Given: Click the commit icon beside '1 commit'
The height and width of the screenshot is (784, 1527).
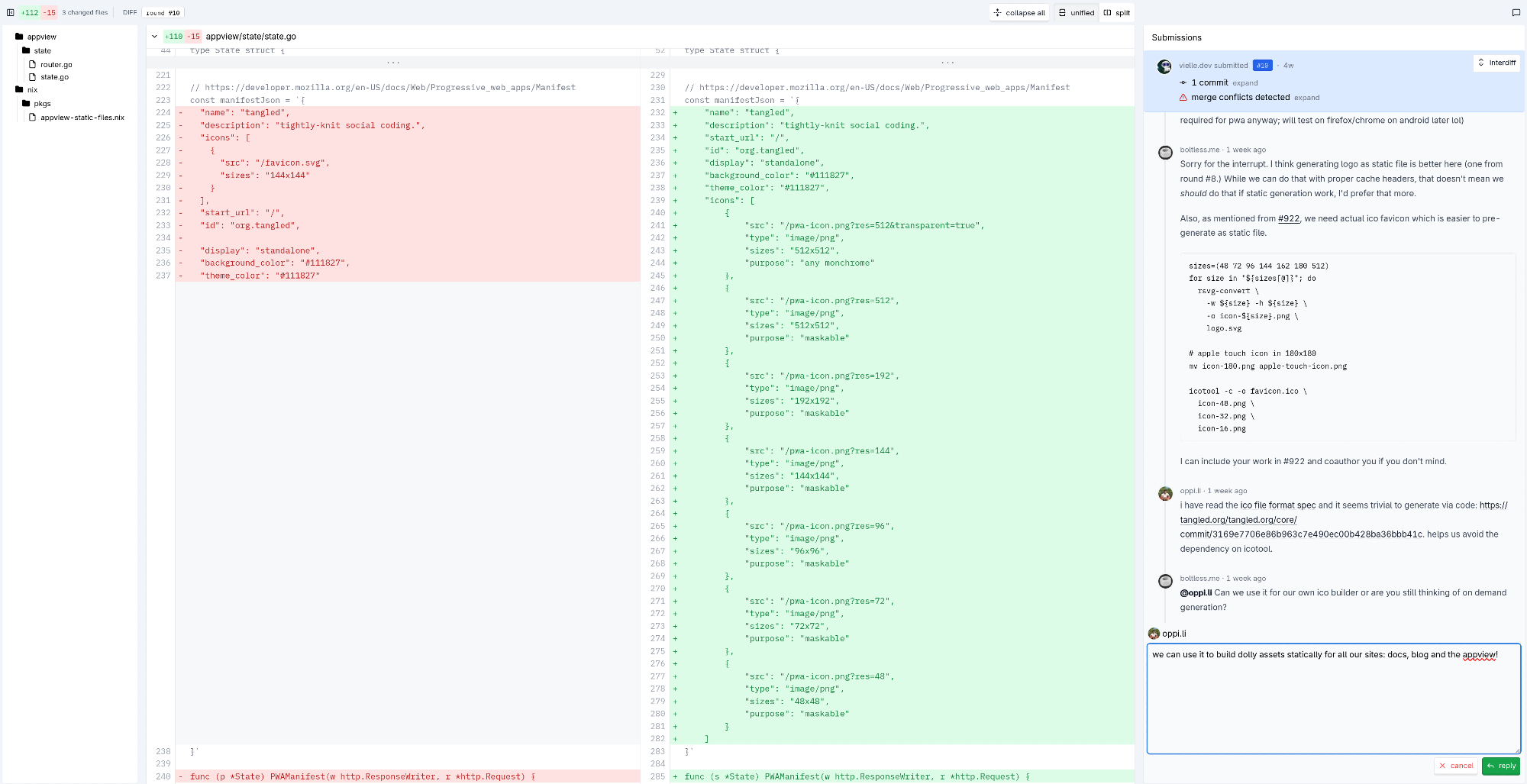Looking at the screenshot, I should pos(1183,82).
